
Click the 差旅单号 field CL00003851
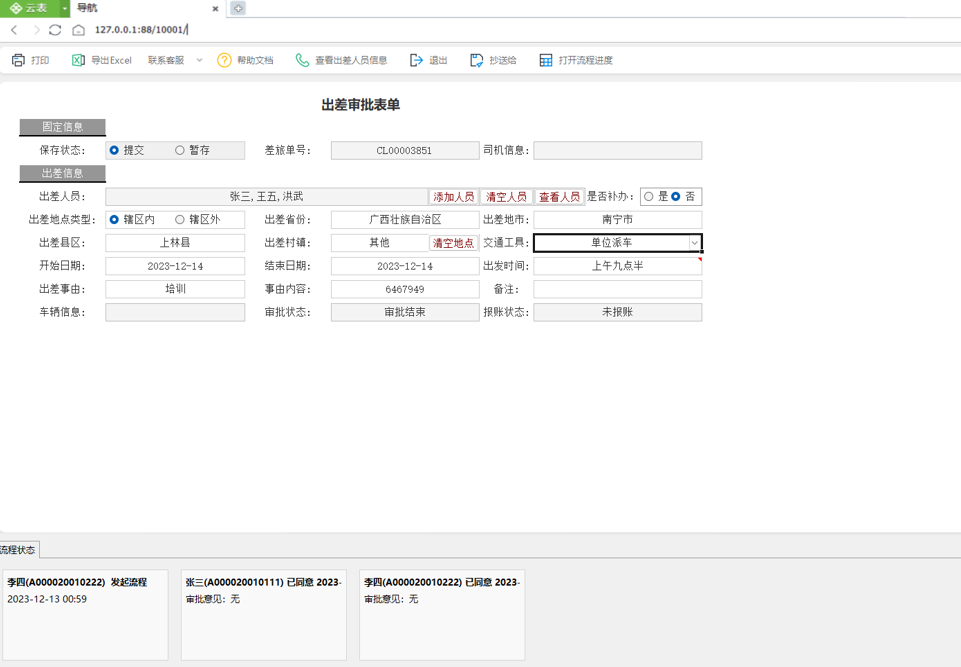coord(405,150)
